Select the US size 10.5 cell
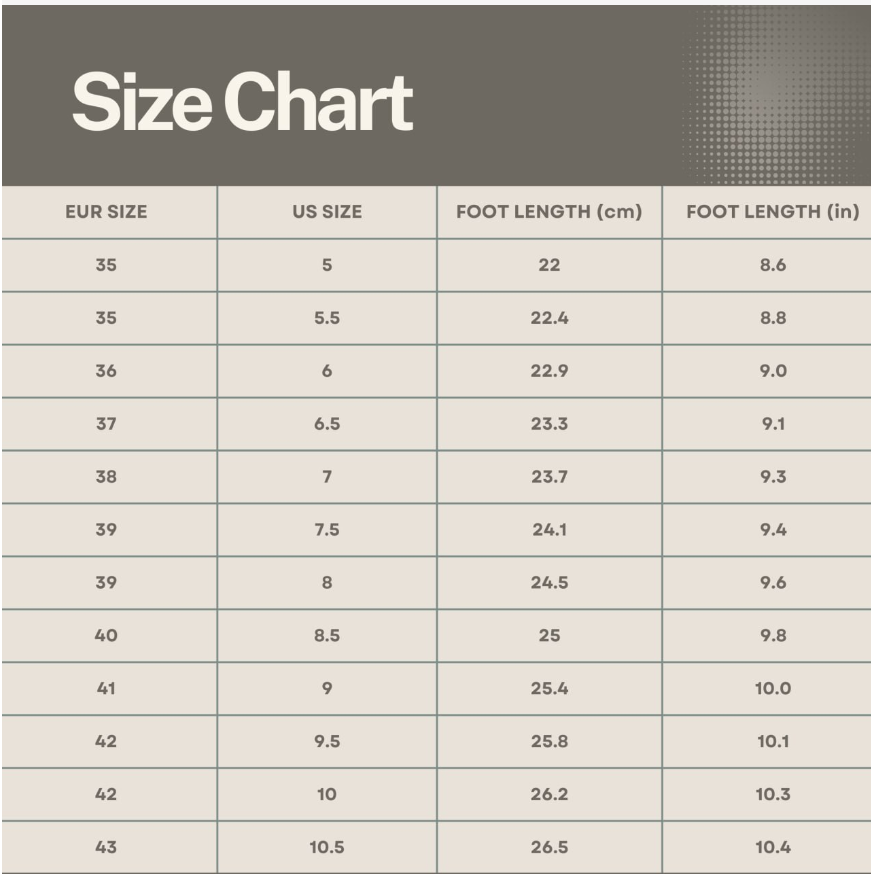 tap(327, 848)
